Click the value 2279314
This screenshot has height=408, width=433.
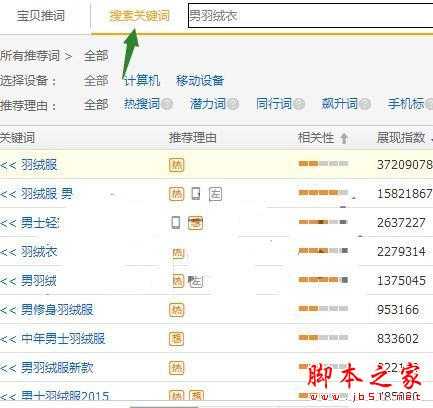(401, 251)
